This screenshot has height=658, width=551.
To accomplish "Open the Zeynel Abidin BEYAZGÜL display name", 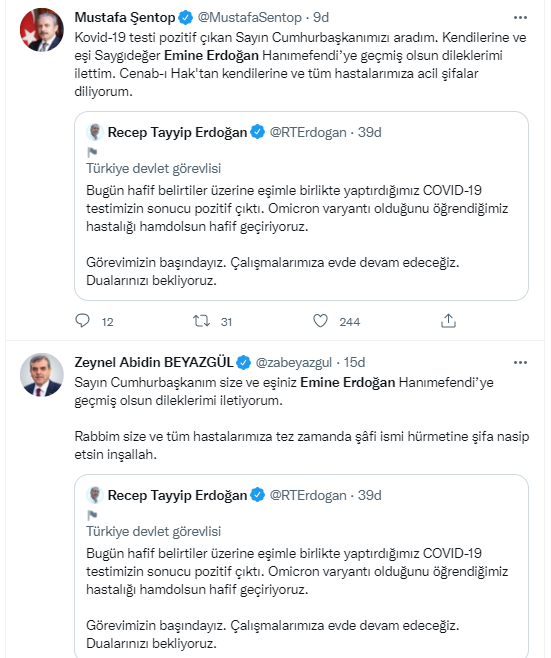I will (x=154, y=363).
